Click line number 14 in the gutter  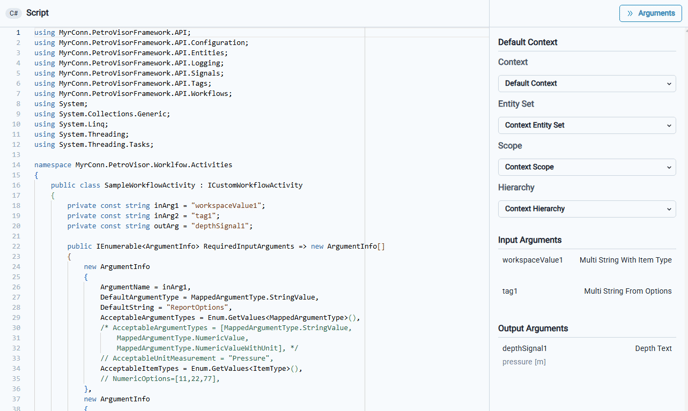click(17, 164)
